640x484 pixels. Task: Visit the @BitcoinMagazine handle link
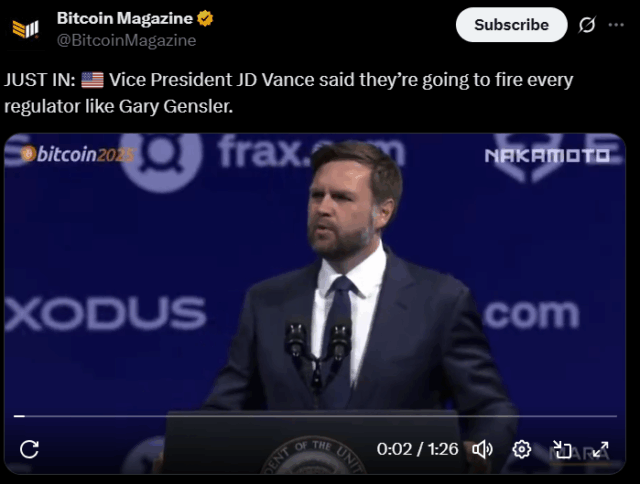point(127,40)
